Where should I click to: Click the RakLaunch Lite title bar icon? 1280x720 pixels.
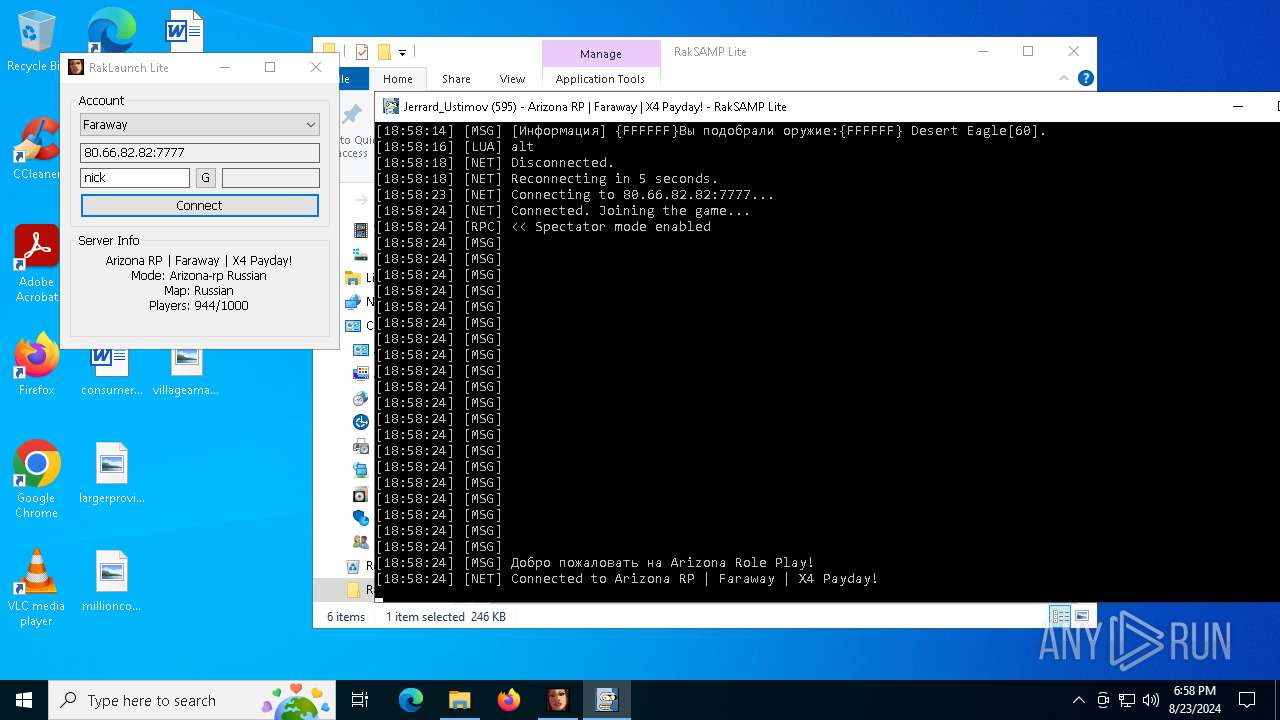click(76, 67)
